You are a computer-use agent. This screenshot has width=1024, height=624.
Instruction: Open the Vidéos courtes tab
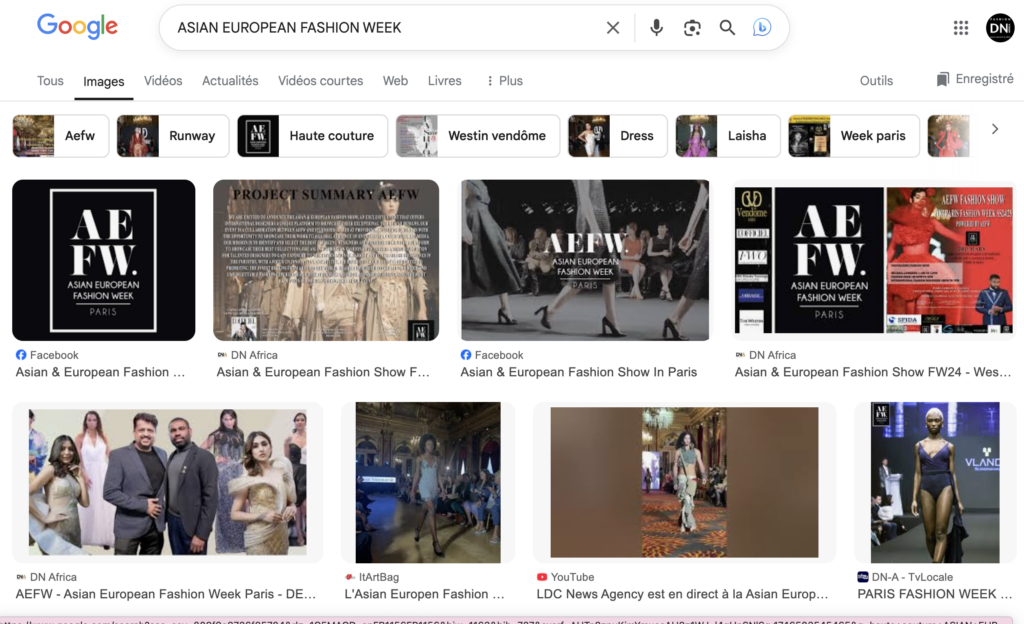pos(321,80)
